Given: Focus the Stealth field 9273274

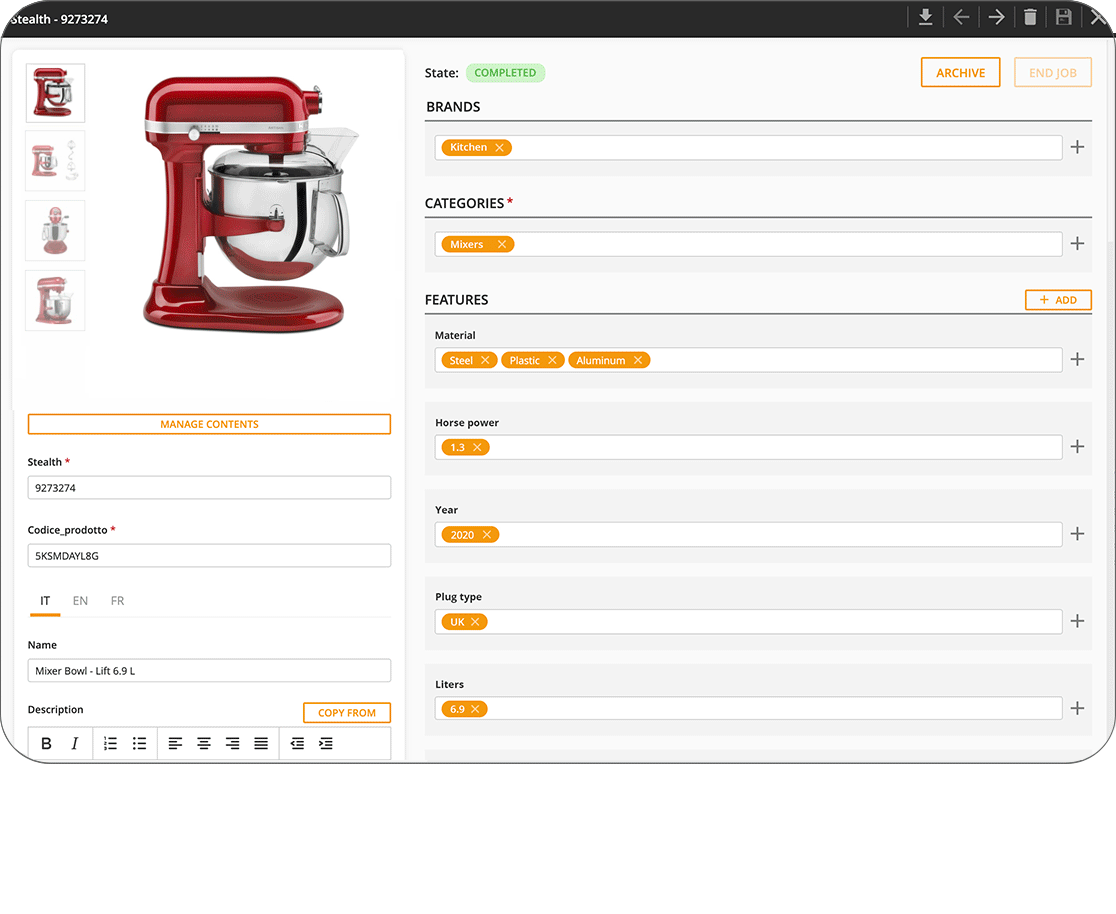Looking at the screenshot, I should (x=209, y=488).
